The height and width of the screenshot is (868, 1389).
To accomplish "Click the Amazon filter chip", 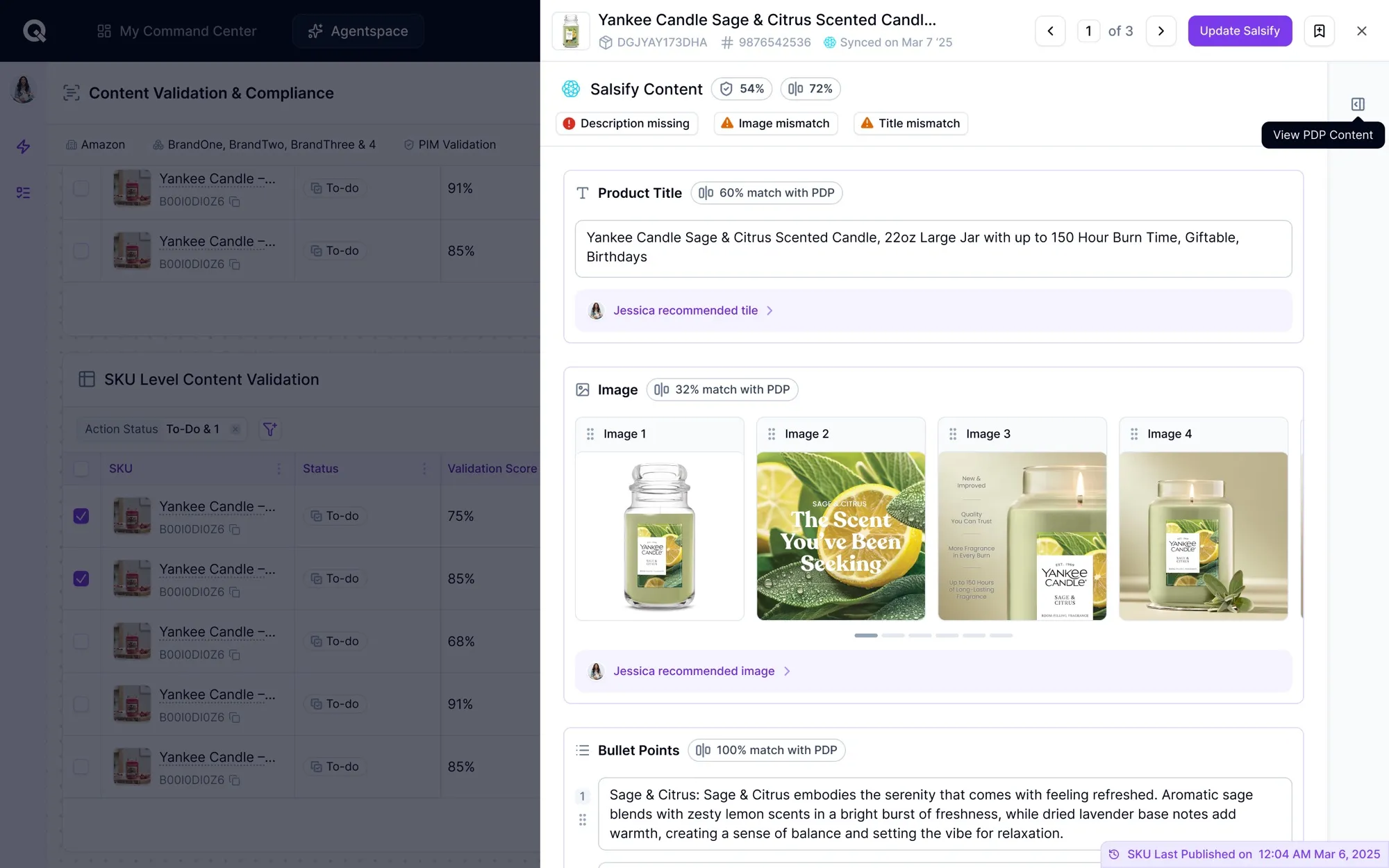I will pyautogui.click(x=96, y=144).
